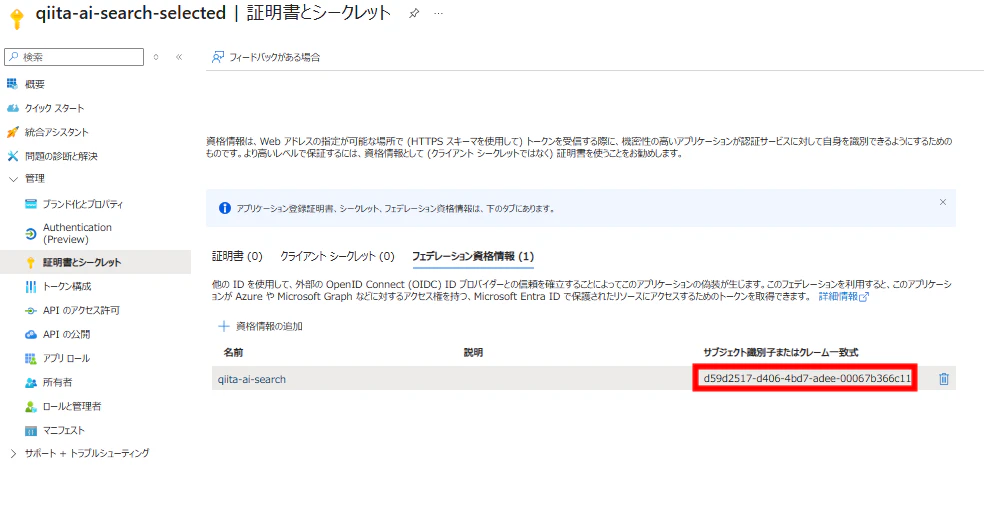Open クイック スタート in sidebar
Image resolution: width=984 pixels, height=513 pixels.
tap(54, 108)
